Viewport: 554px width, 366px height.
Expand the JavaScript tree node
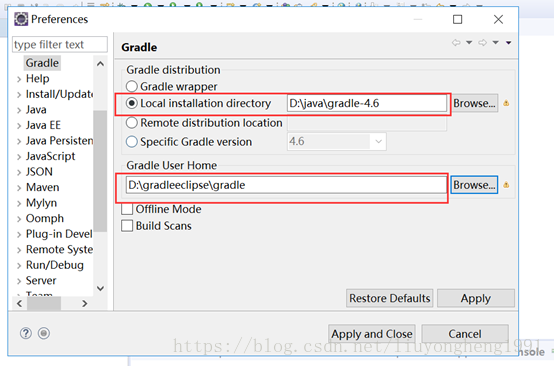coord(19,157)
